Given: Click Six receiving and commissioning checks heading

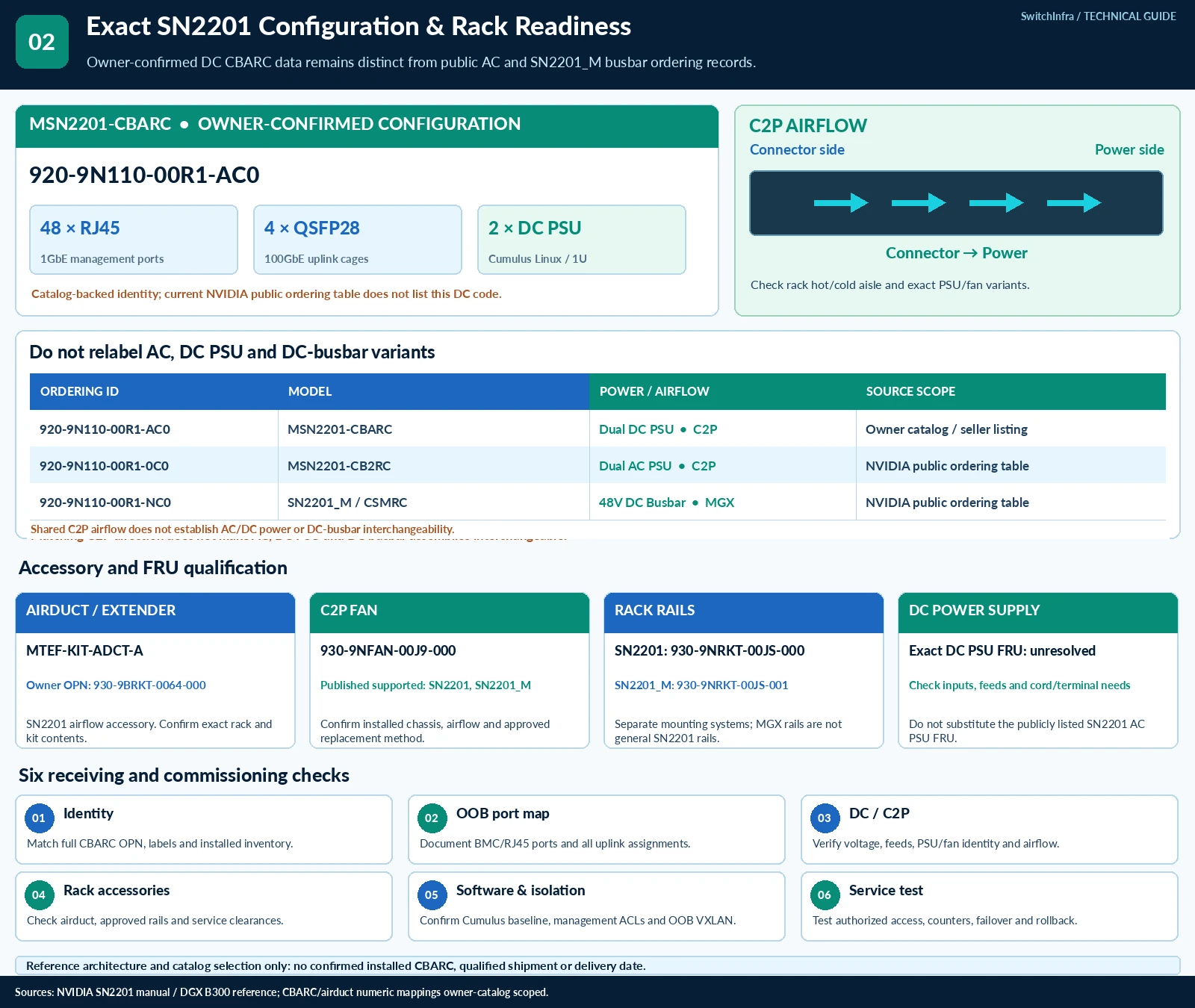Looking at the screenshot, I should coord(184,775).
